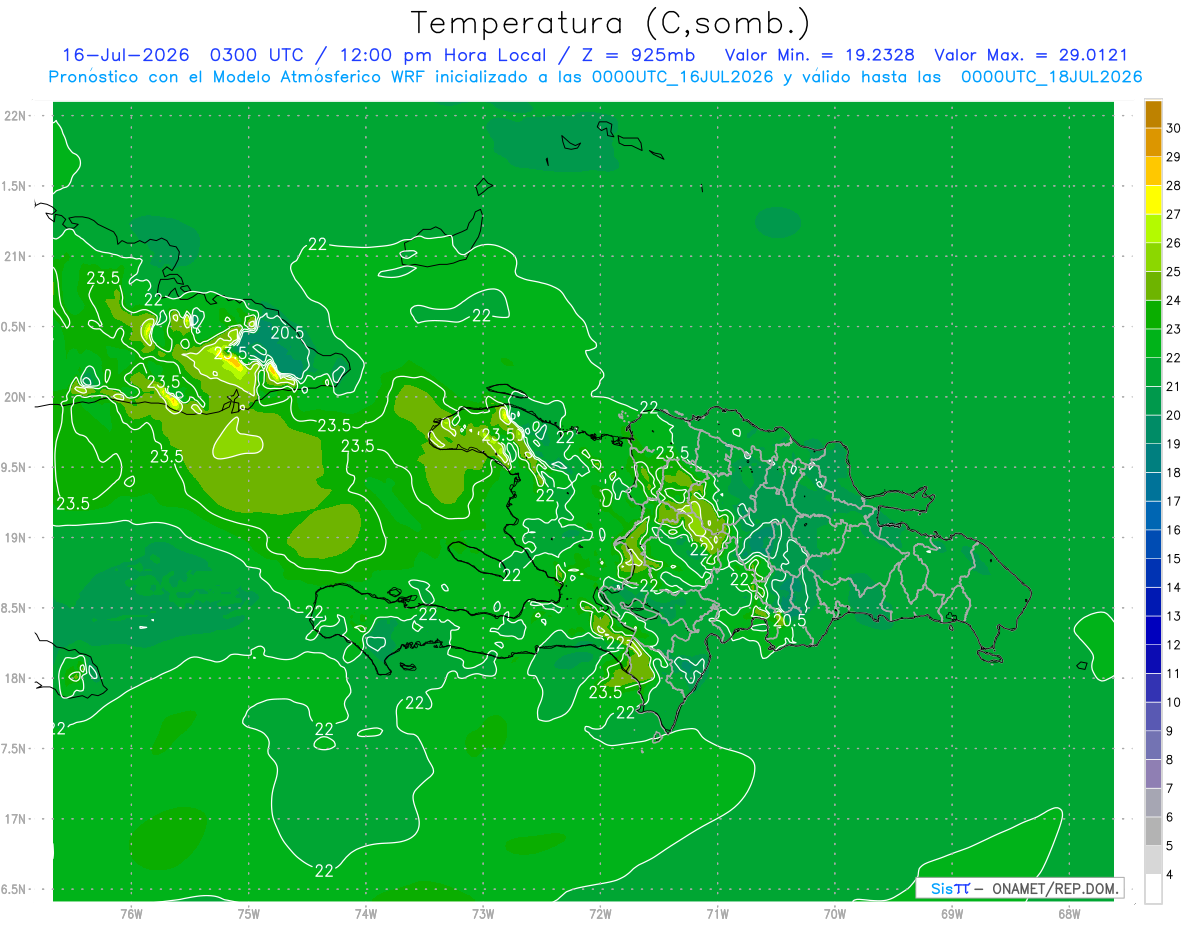Click the "75W" longitude axis label
Screen dimensions: 1200x927
click(x=249, y=913)
